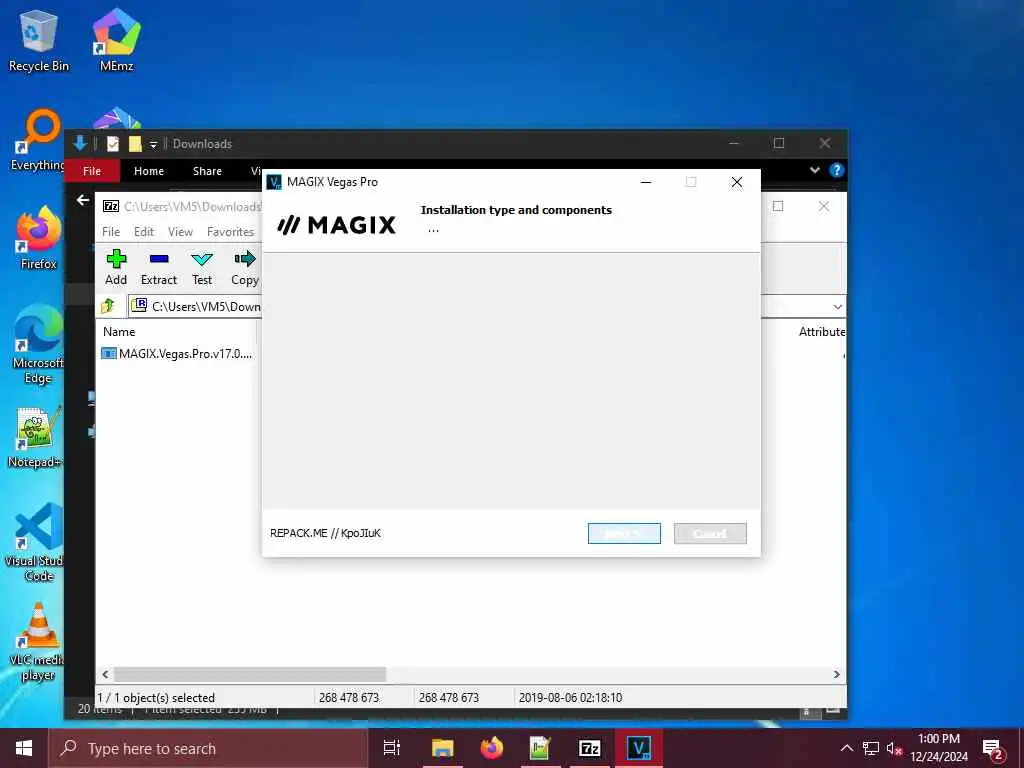Minimize the MAGIX Vegas Pro installer window

tap(646, 182)
